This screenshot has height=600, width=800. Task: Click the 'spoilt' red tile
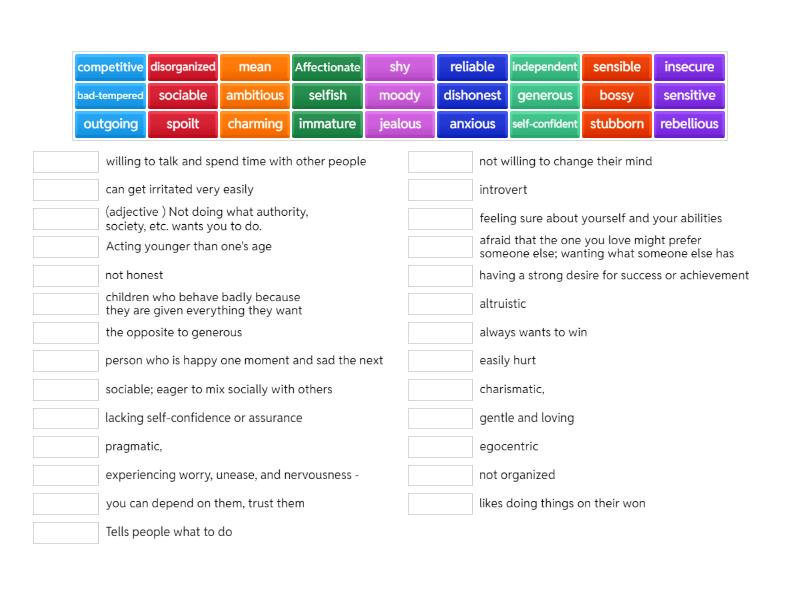tap(183, 125)
